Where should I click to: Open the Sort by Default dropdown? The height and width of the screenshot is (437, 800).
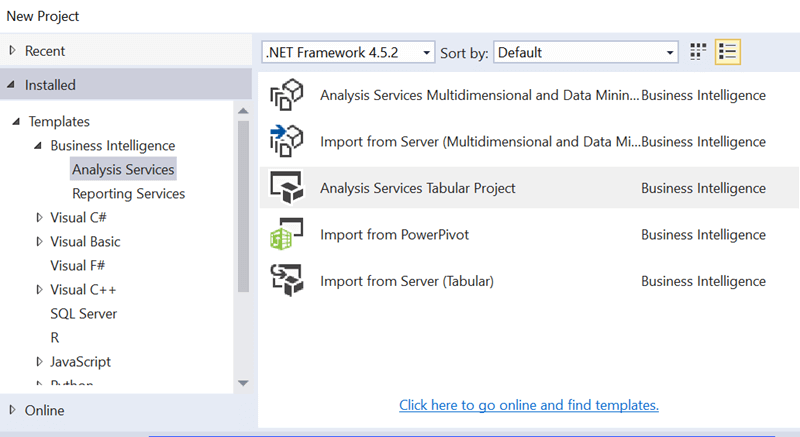tap(586, 52)
